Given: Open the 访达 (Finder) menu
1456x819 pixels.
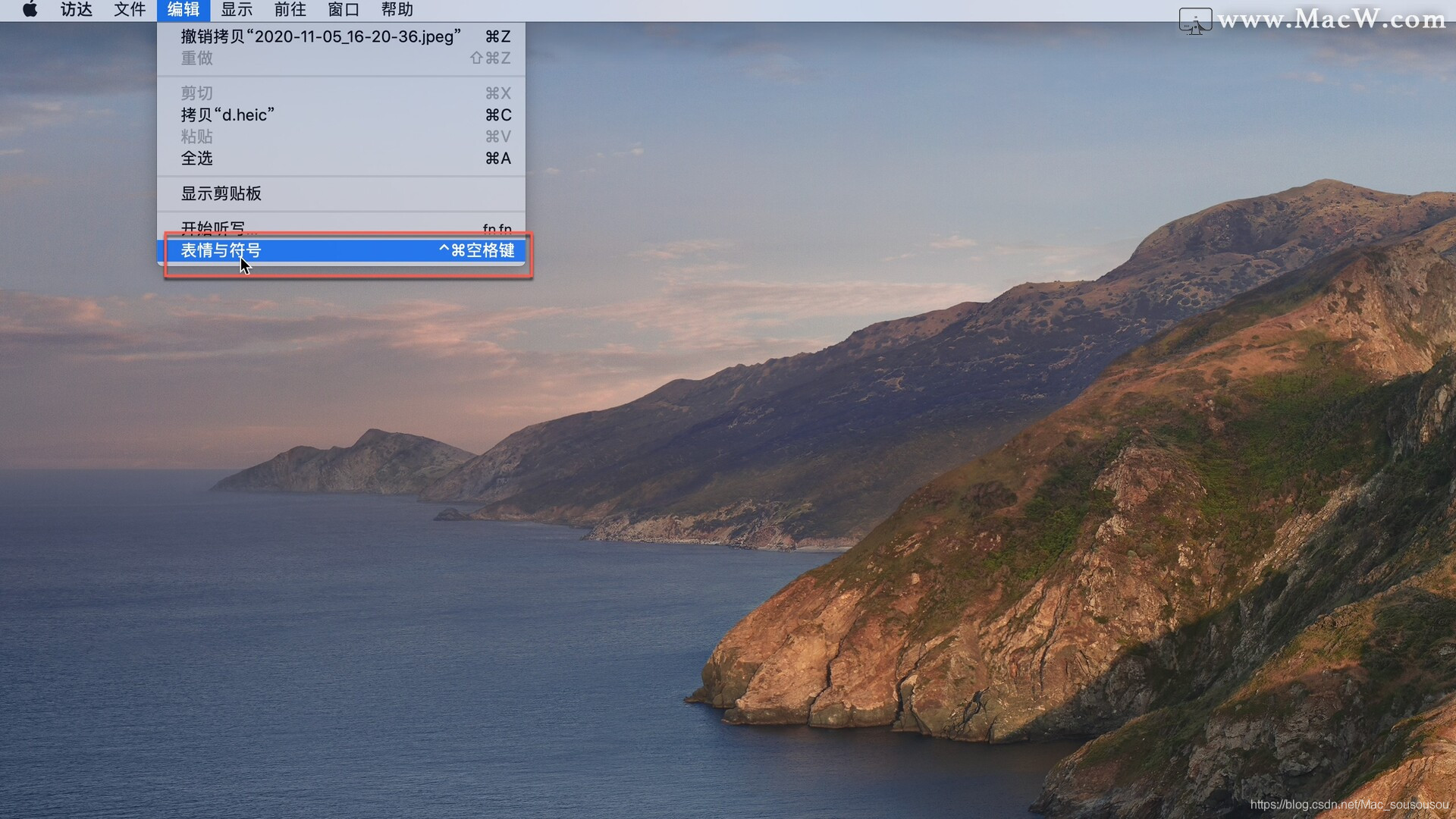Looking at the screenshot, I should pyautogui.click(x=76, y=10).
